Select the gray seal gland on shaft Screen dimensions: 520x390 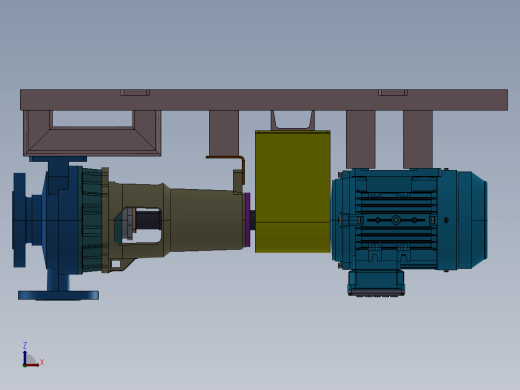click(128, 223)
